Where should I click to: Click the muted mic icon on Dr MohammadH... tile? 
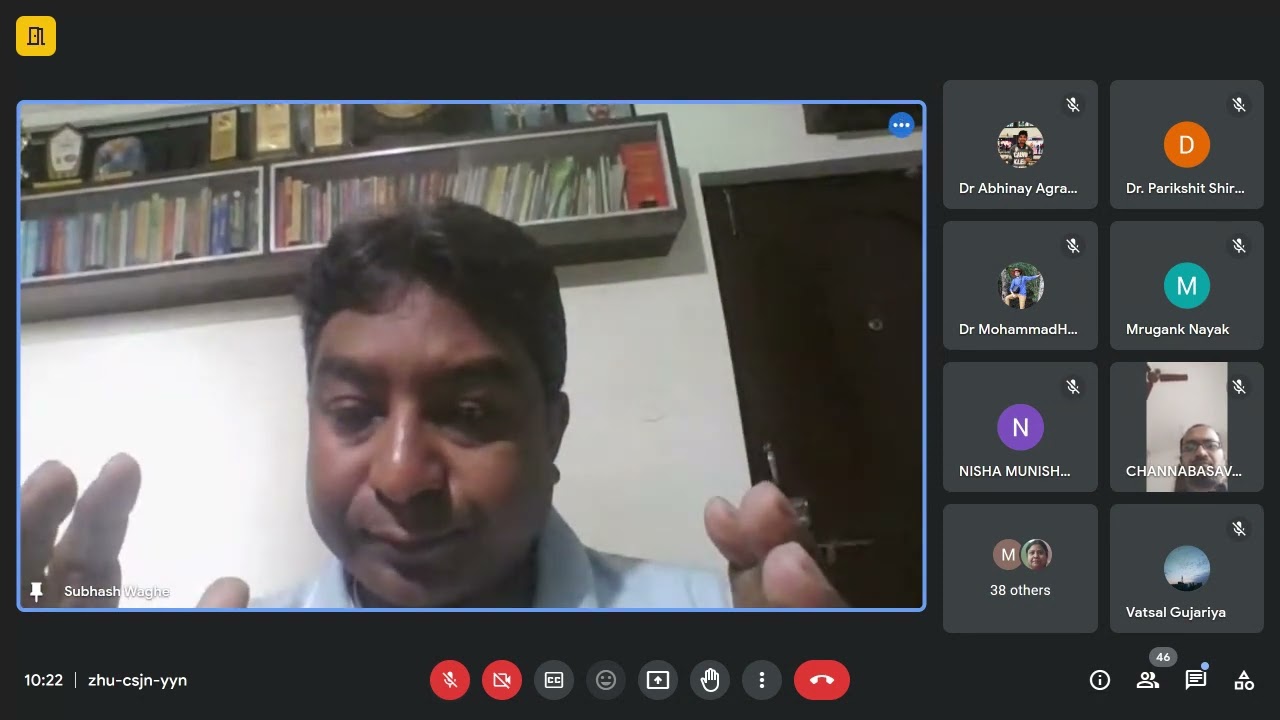click(1073, 245)
